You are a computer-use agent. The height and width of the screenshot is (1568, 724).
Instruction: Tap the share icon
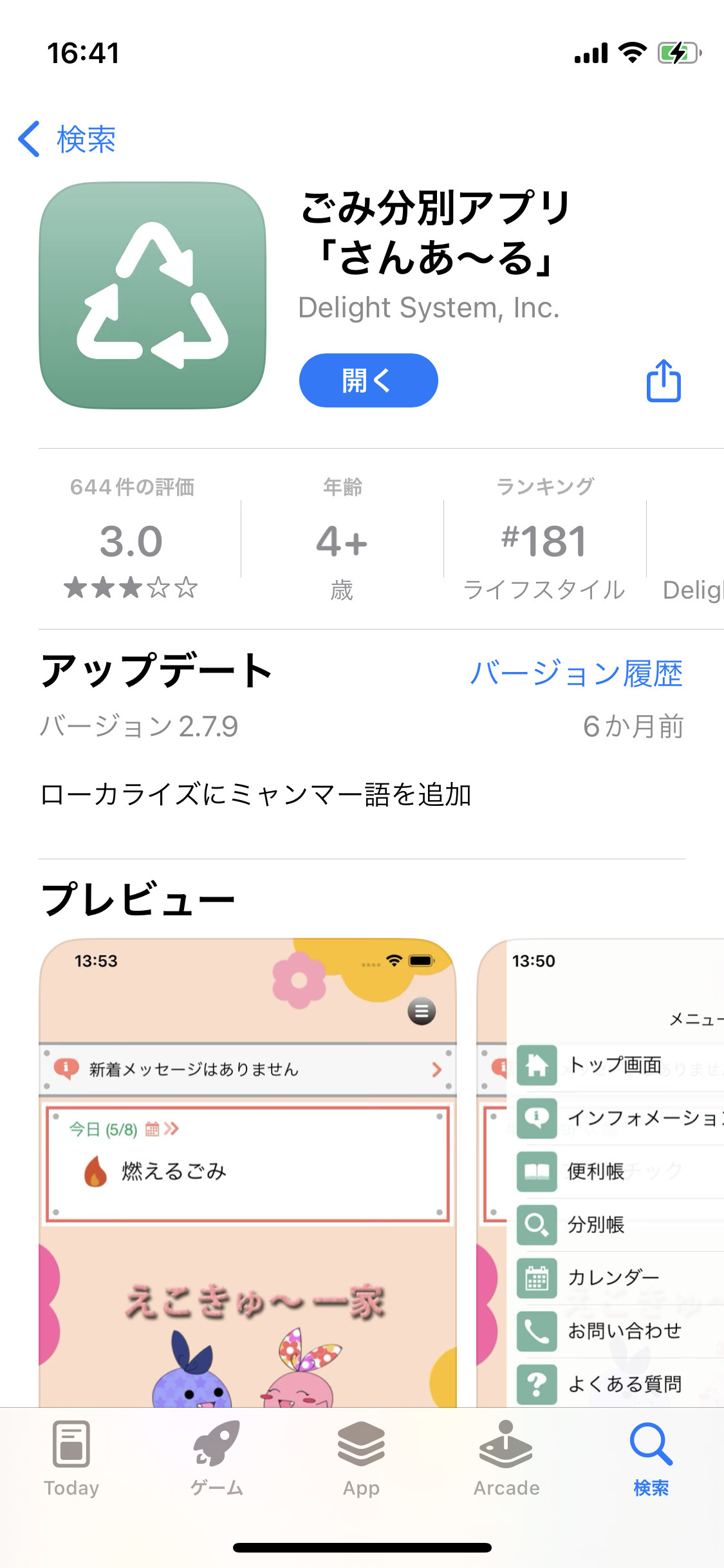[664, 381]
